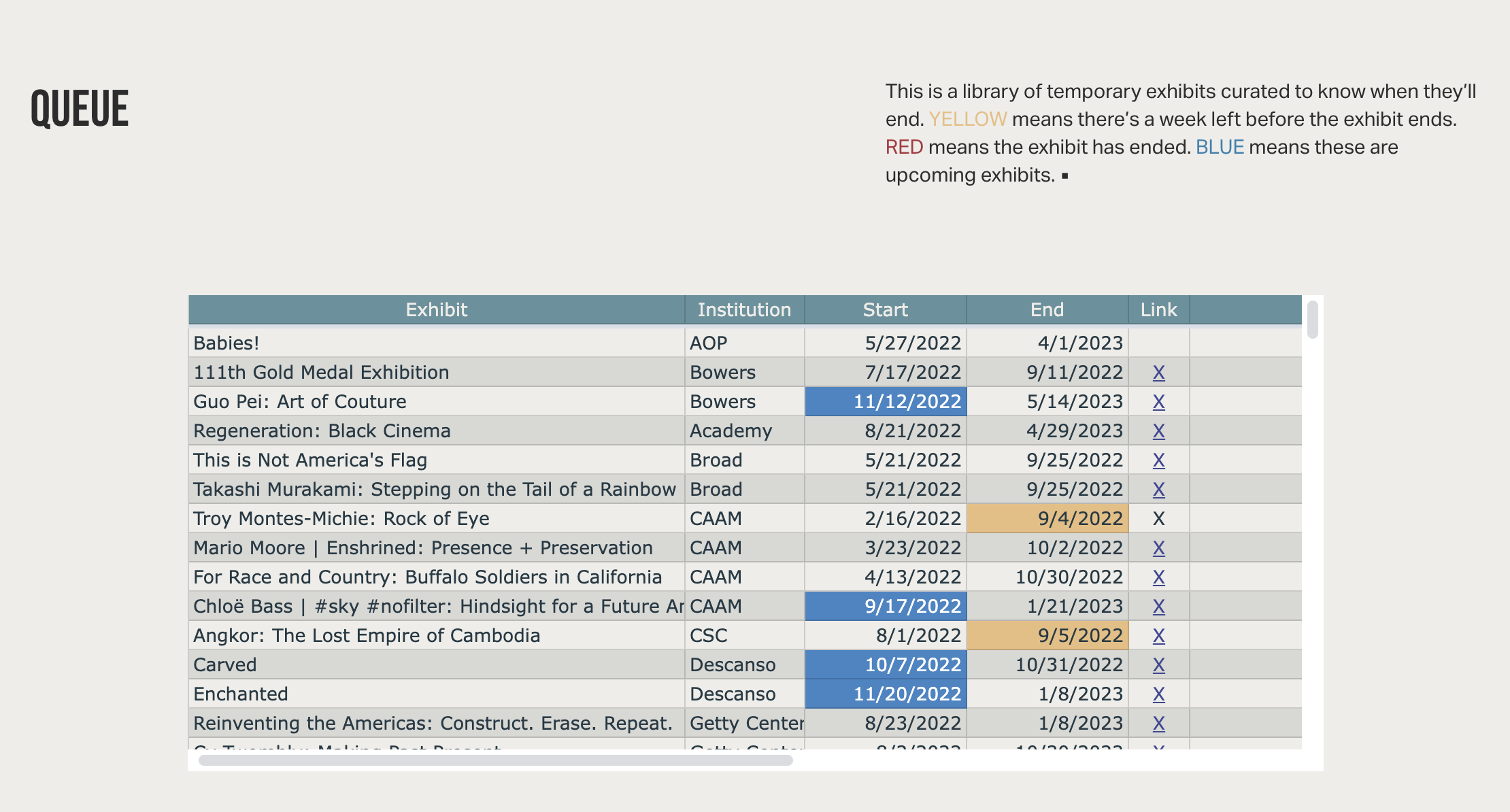Open the Carved exhibit's X link

tap(1158, 665)
